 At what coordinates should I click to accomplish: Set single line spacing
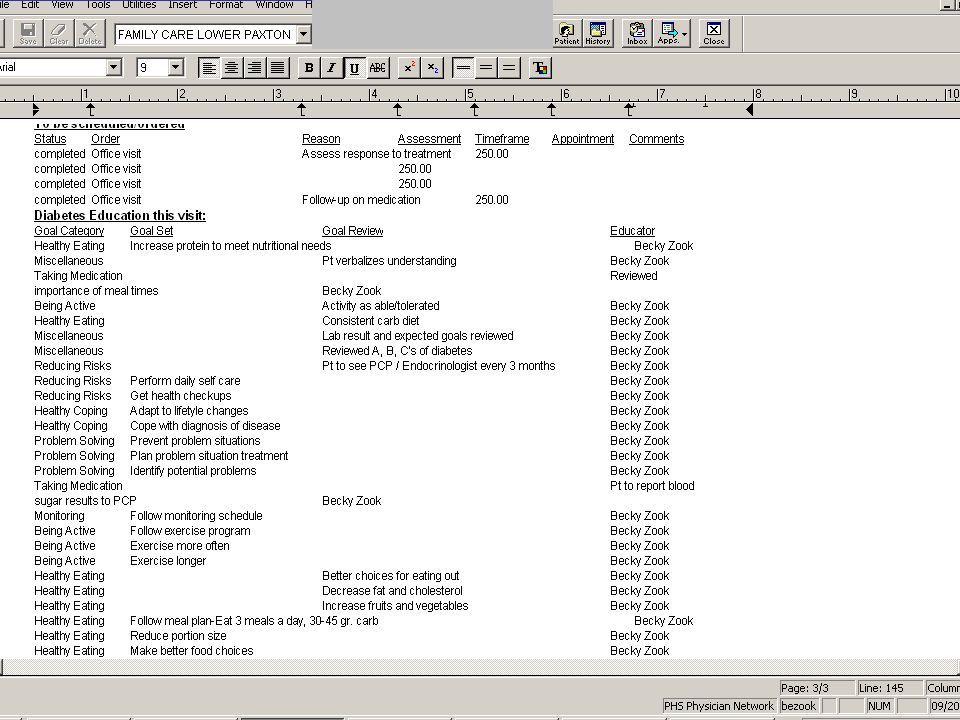pyautogui.click(x=463, y=67)
